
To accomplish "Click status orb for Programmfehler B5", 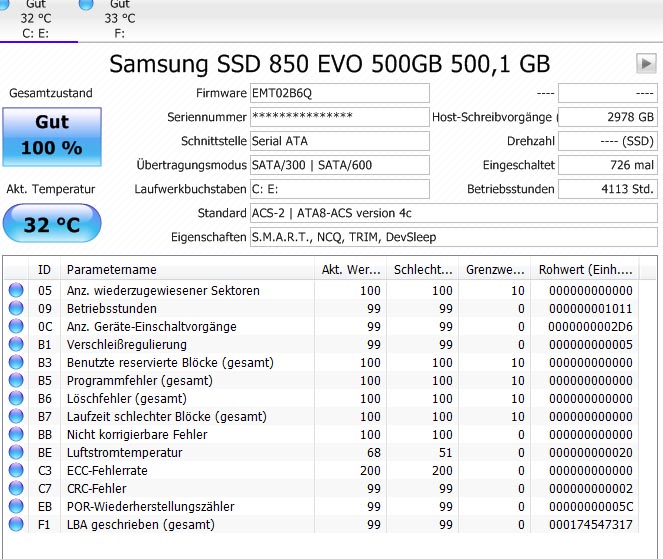I will coord(16,381).
